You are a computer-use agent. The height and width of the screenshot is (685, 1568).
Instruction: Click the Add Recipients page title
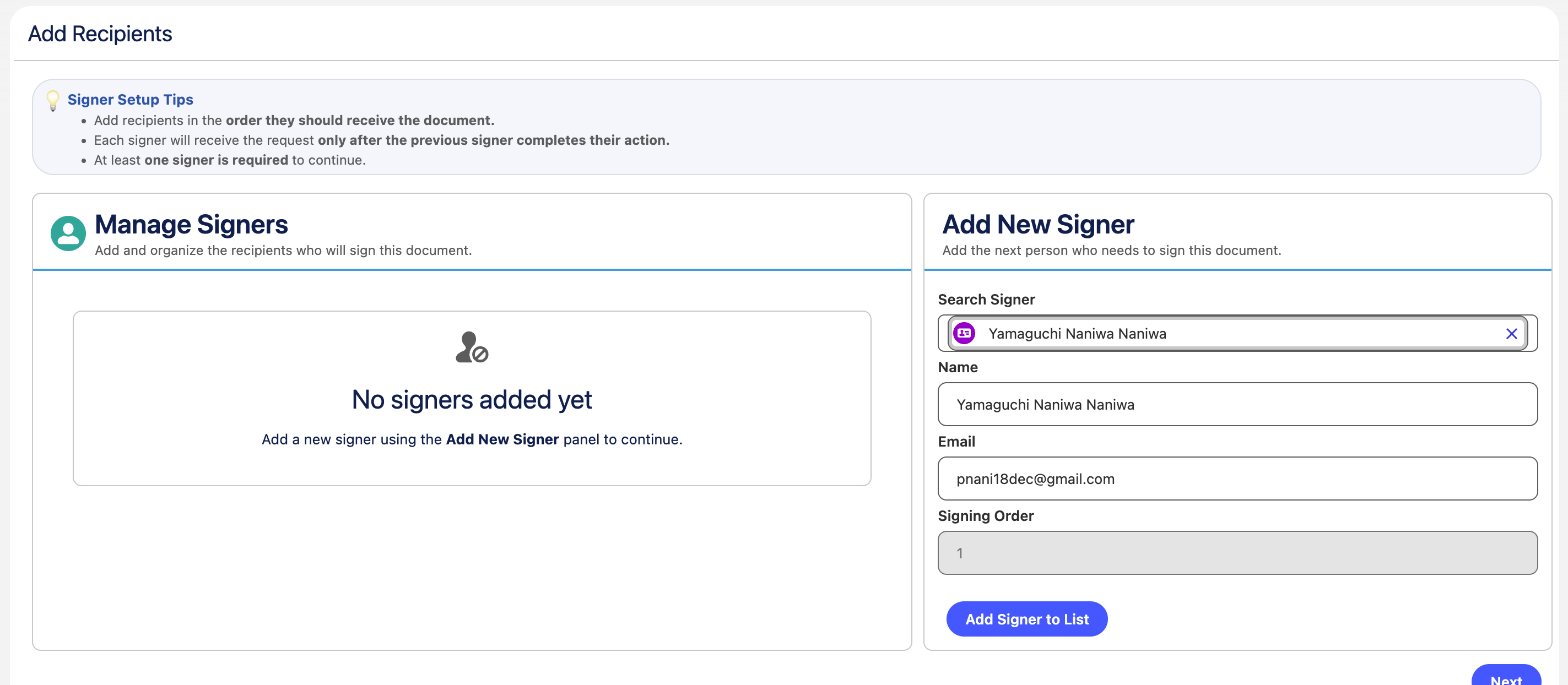pyautogui.click(x=100, y=34)
